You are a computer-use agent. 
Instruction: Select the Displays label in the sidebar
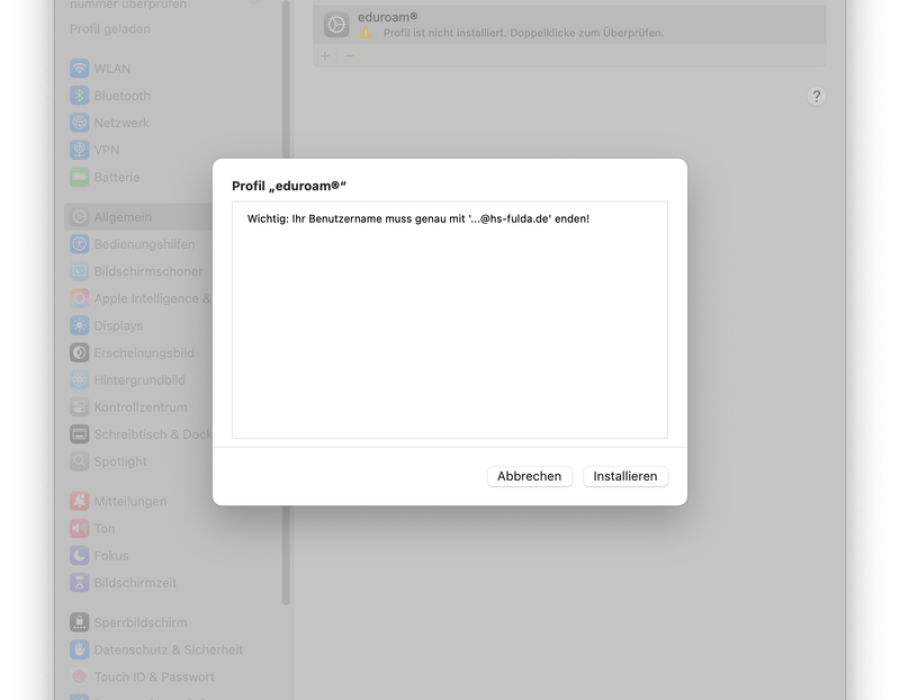(118, 325)
